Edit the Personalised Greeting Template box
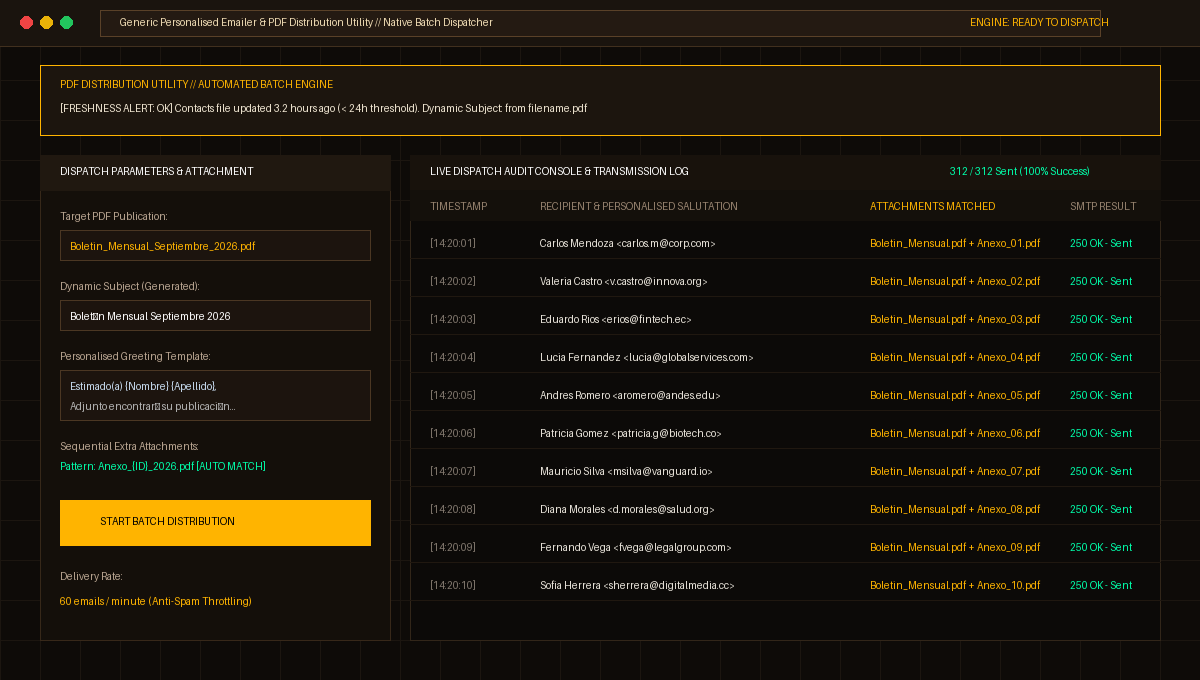 [215, 396]
